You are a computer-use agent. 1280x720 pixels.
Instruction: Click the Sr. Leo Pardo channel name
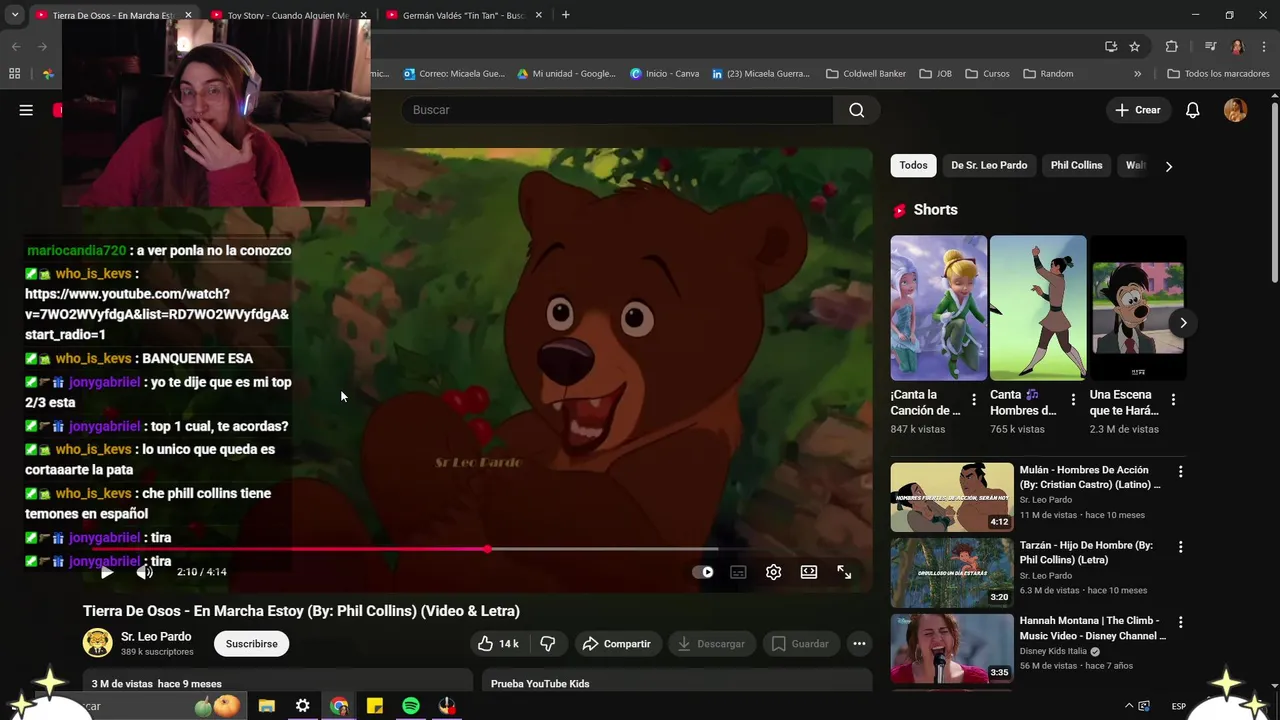(x=156, y=637)
